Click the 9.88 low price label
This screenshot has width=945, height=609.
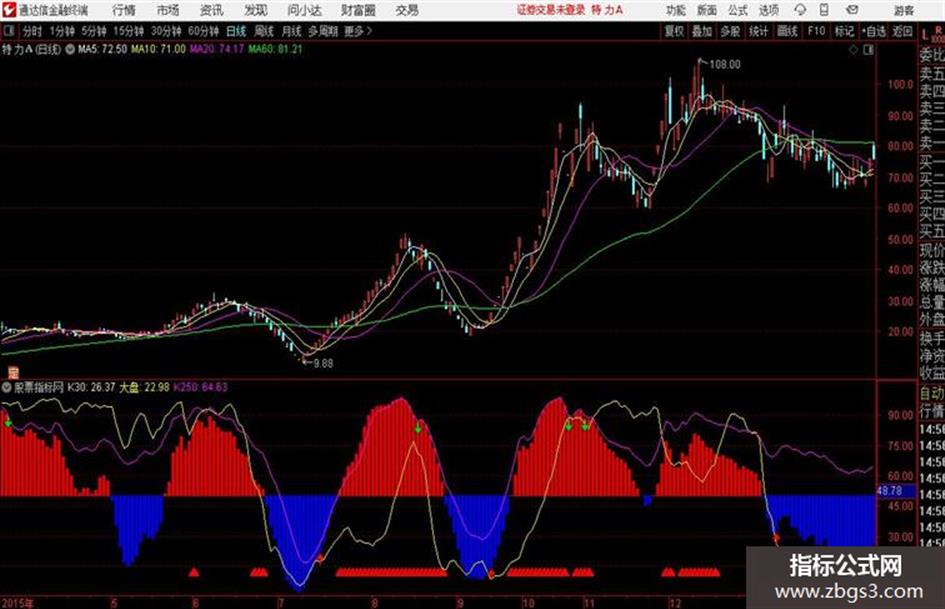coord(323,363)
